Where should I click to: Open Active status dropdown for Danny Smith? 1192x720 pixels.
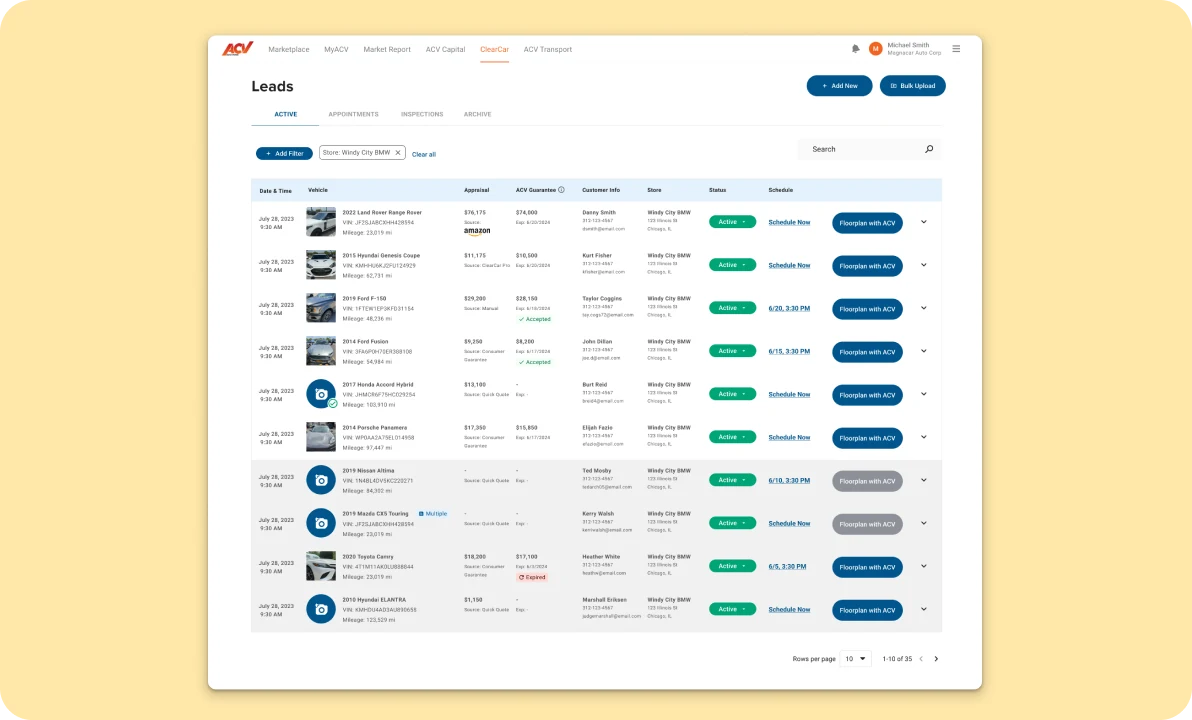[732, 222]
